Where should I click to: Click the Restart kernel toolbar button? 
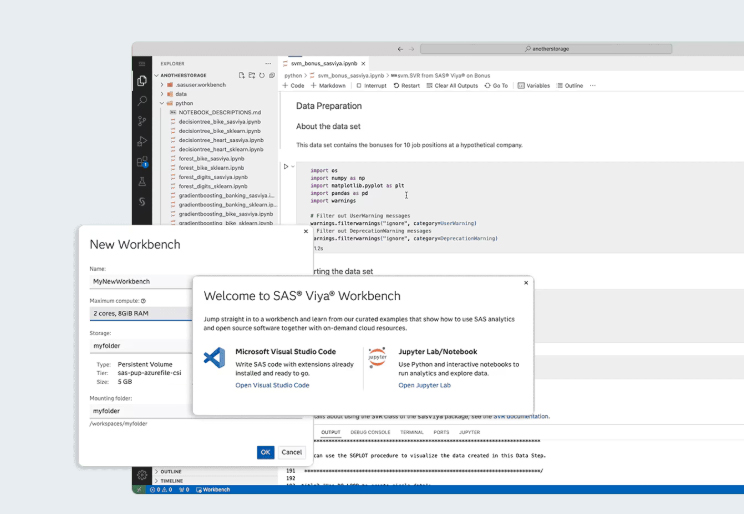406,86
